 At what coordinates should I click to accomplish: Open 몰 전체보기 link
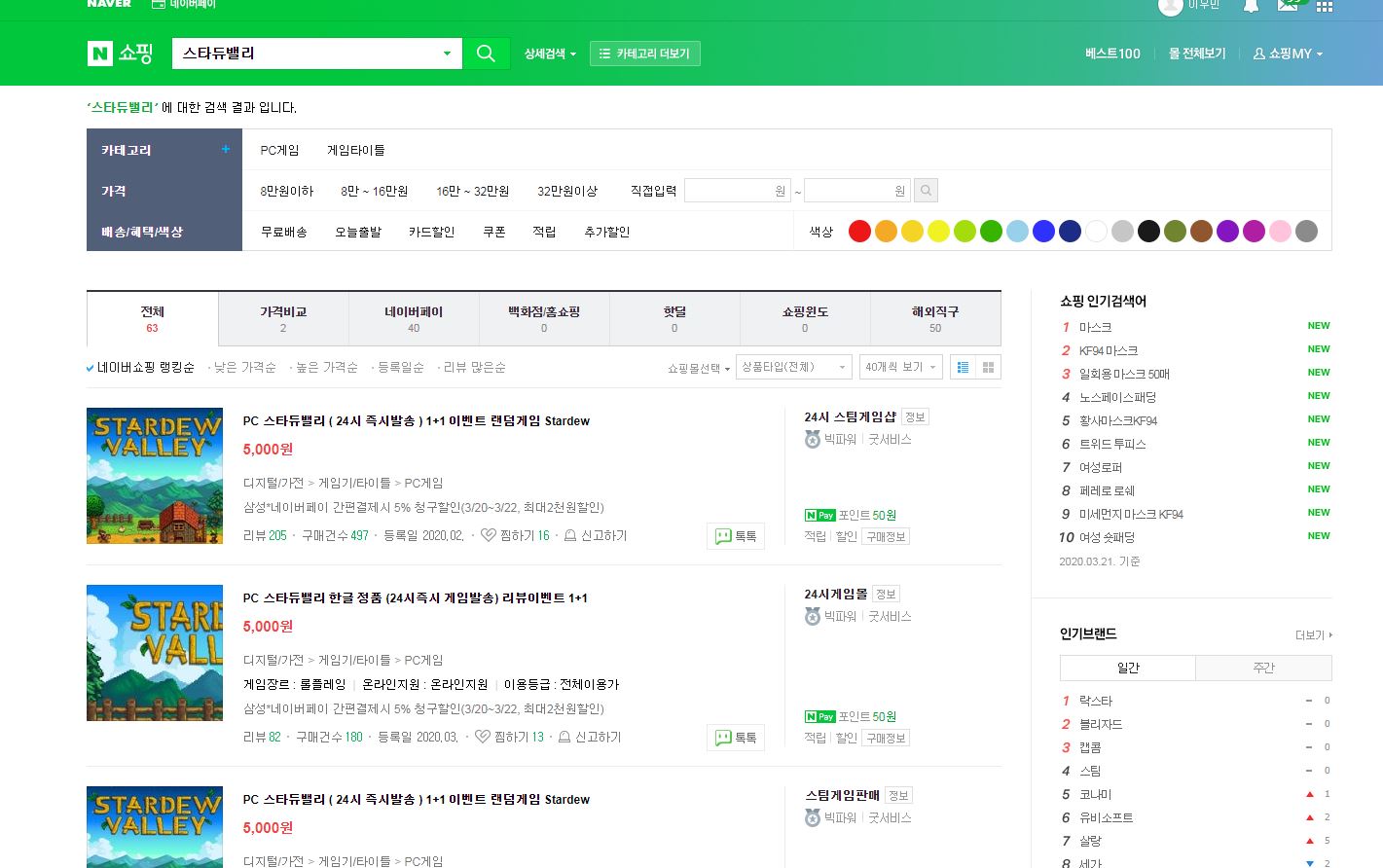(1197, 54)
